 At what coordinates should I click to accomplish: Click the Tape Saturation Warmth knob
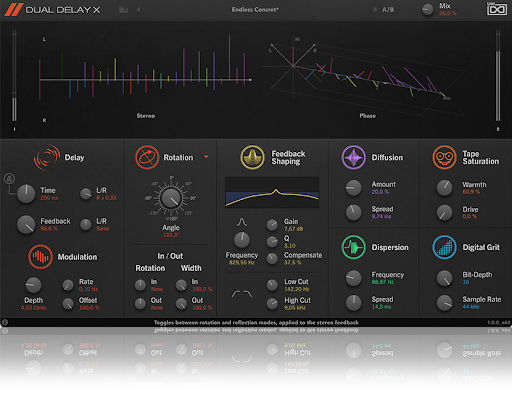pyautogui.click(x=444, y=188)
